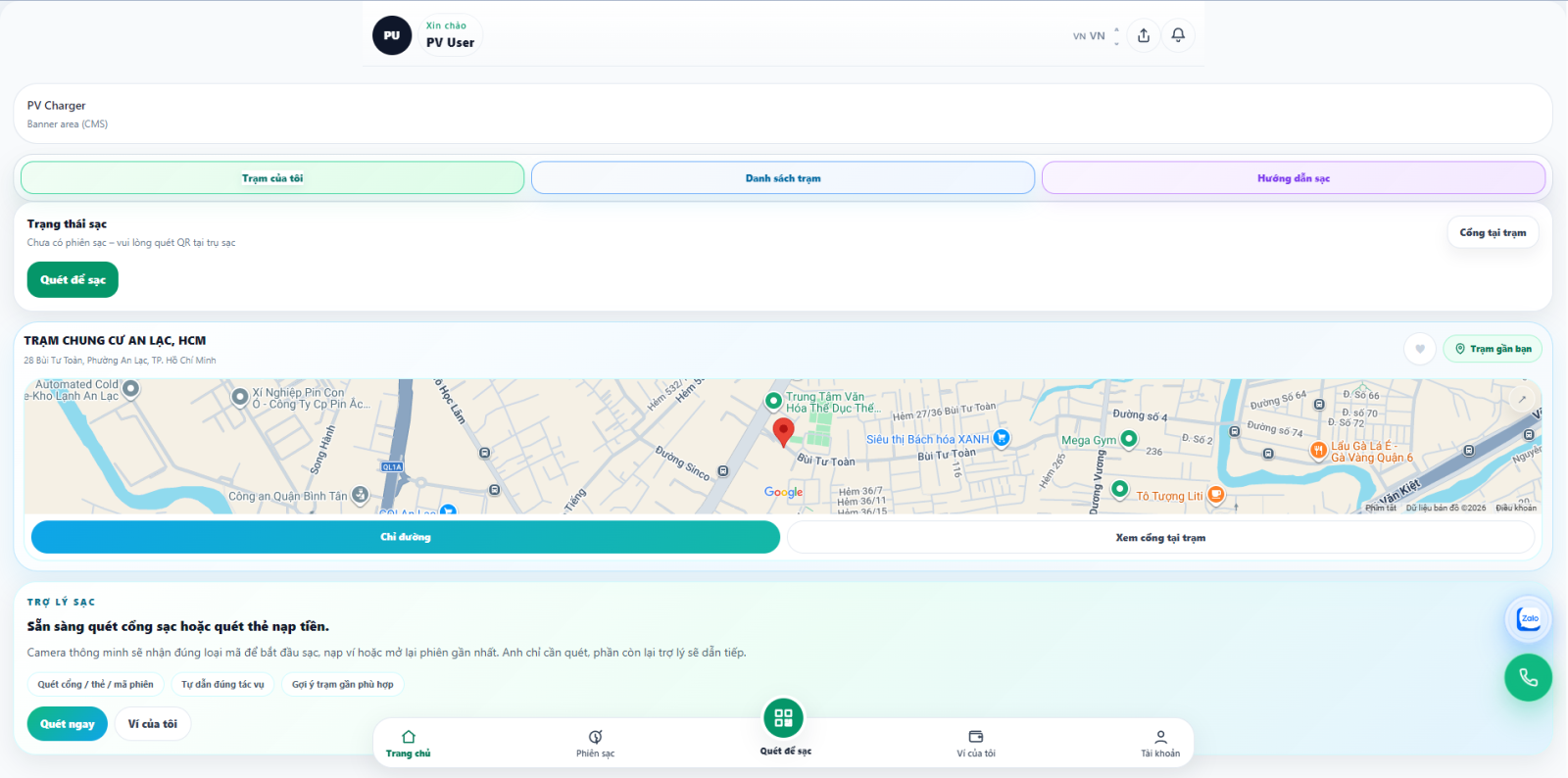Go to Phiên sạc in bottom nav
The image size is (1568, 778).
coord(595,743)
